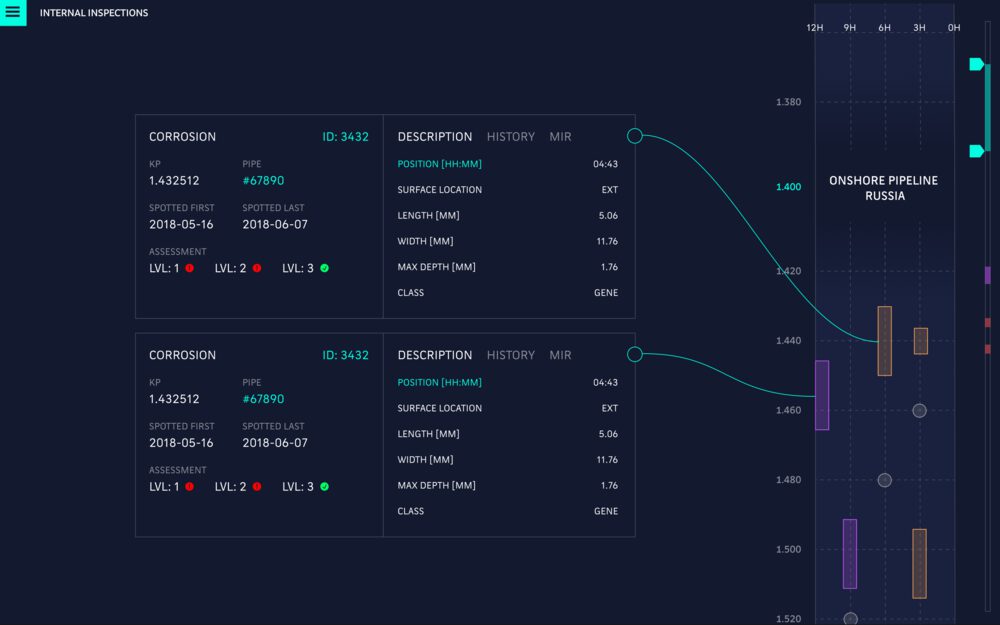Click the gray circle marker at 1.480
Screen dimensions: 1000x625
(x=884, y=480)
